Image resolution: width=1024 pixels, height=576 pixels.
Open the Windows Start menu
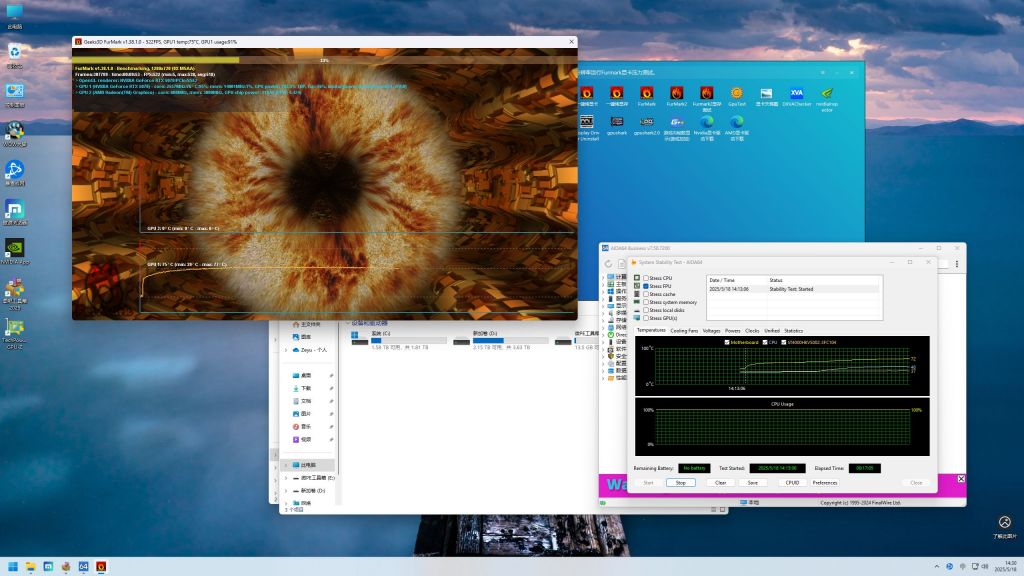(x=12, y=566)
